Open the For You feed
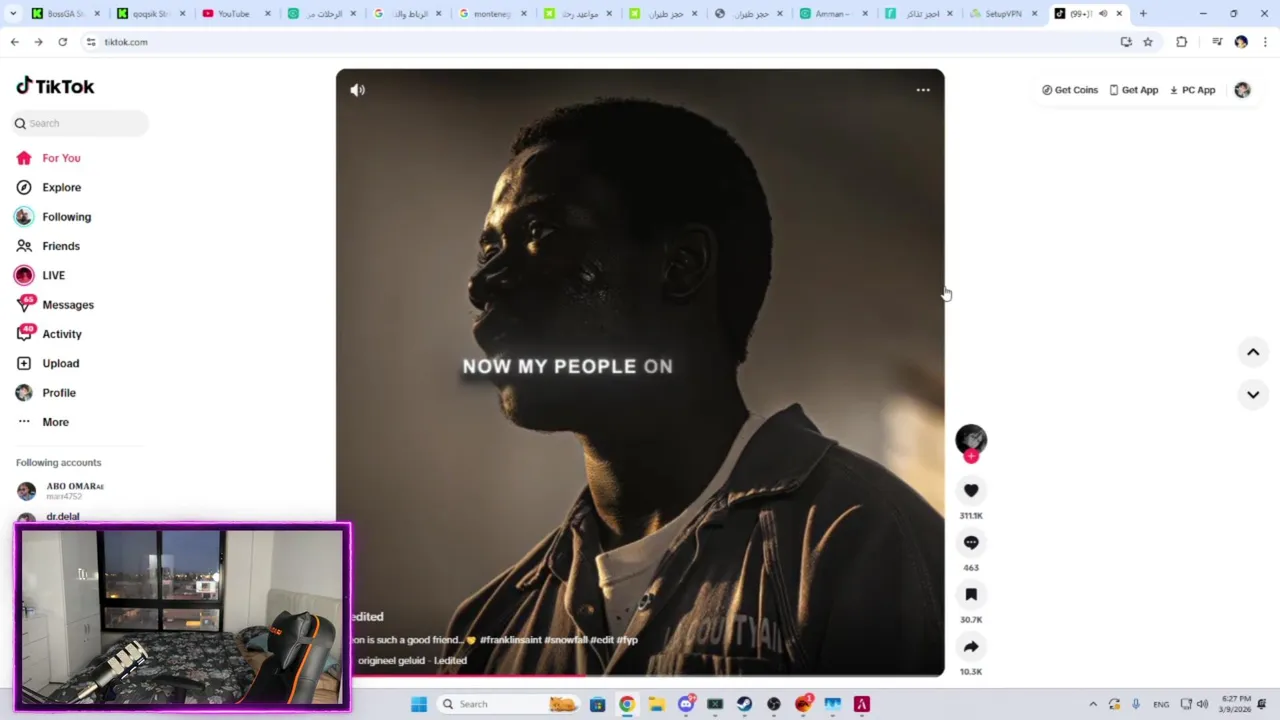This screenshot has height=720, width=1280. [x=48, y=158]
